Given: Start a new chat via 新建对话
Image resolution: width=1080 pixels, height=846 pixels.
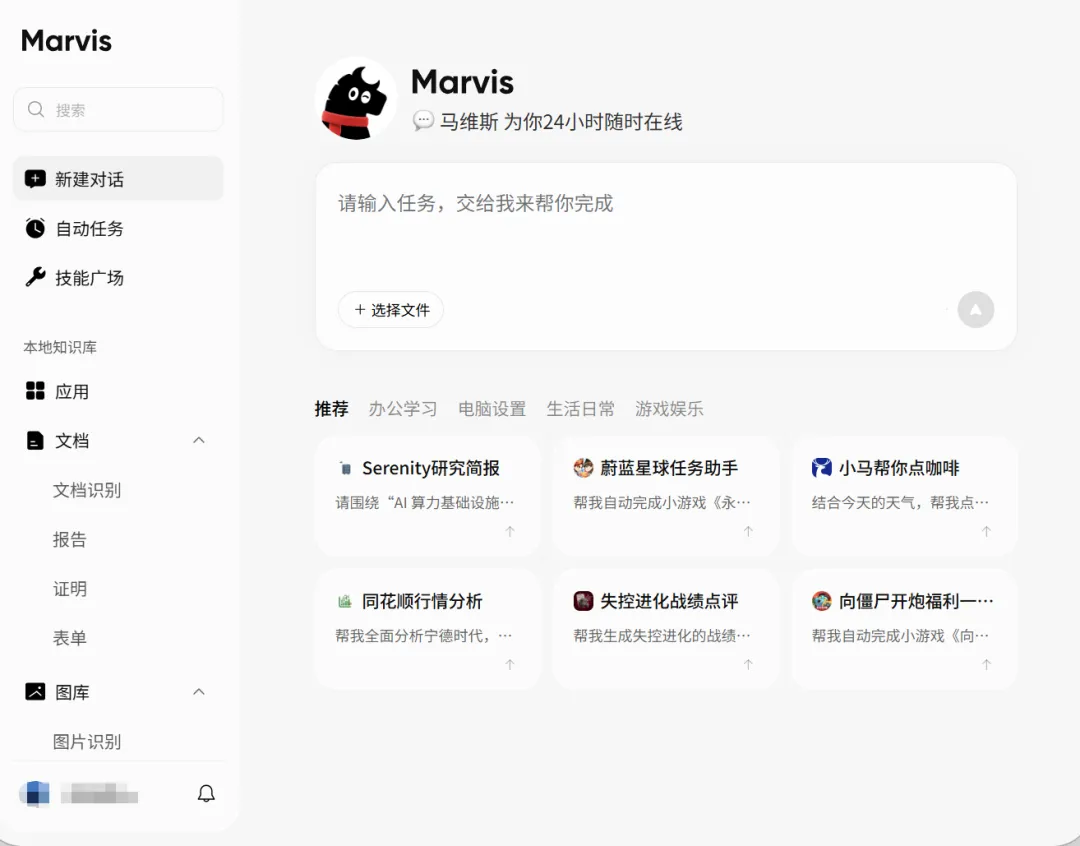Looking at the screenshot, I should click(118, 179).
